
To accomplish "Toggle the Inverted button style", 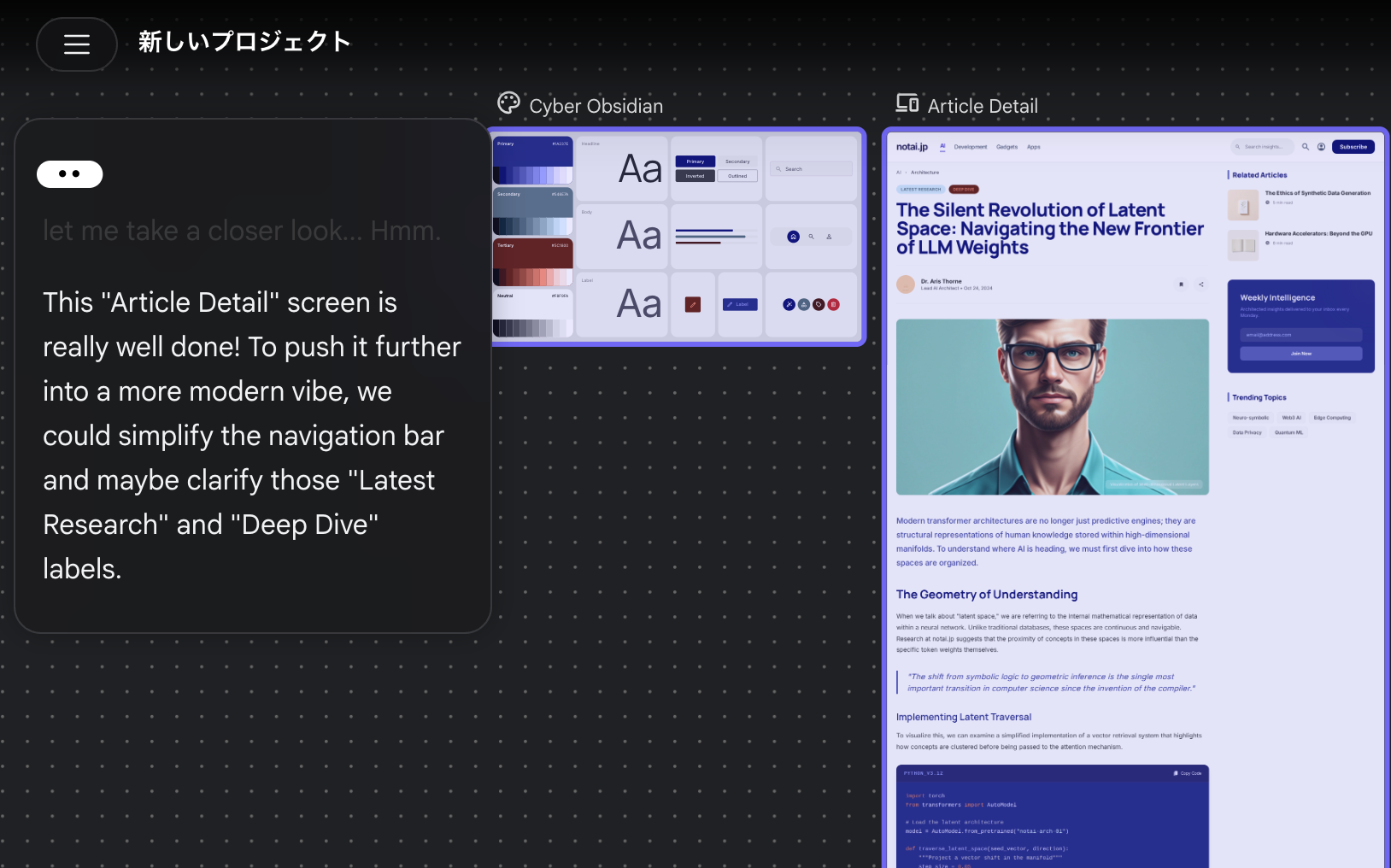I will pyautogui.click(x=695, y=176).
